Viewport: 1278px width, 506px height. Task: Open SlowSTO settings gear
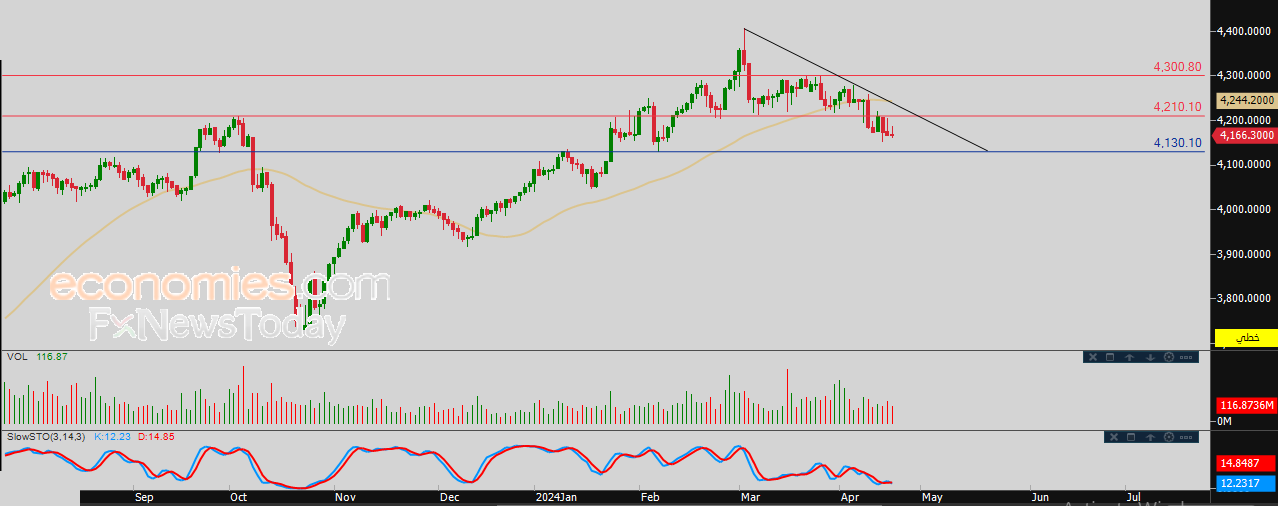(x=1168, y=437)
